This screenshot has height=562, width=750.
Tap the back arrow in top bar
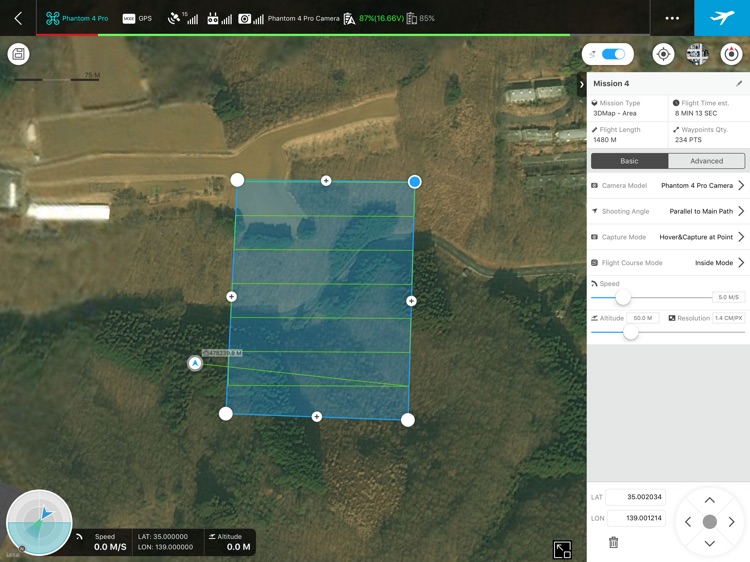pos(18,18)
